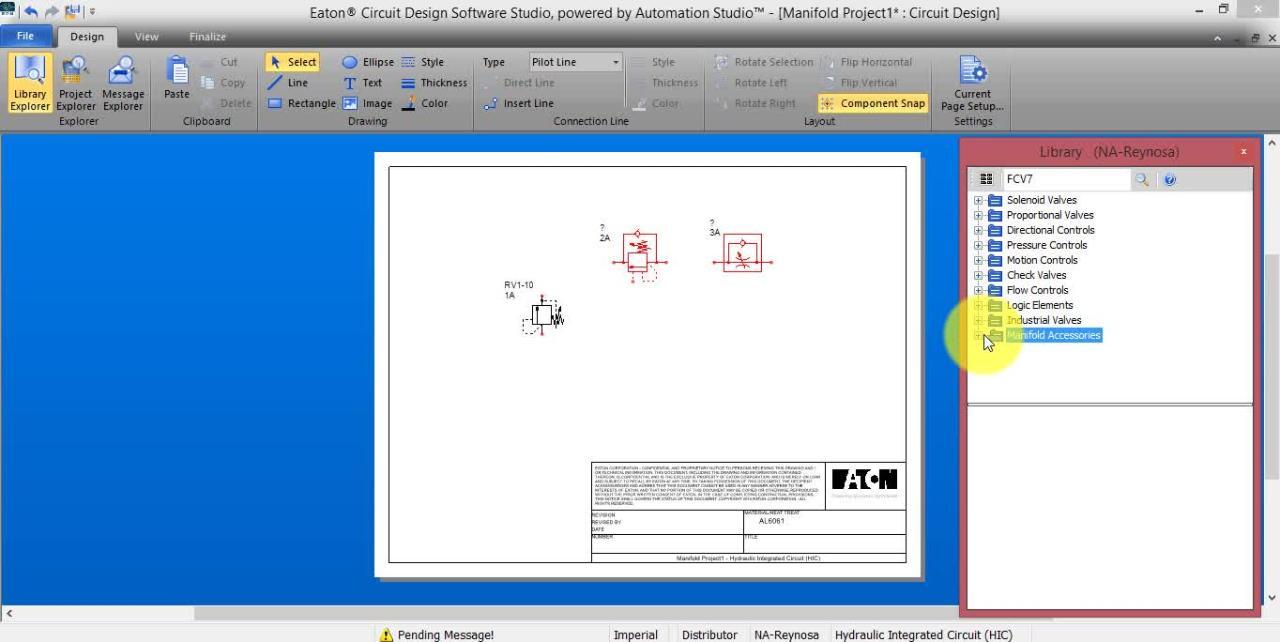This screenshot has height=642, width=1280.
Task: Collapse the ribbon with the caret icon
Action: coord(1219,37)
